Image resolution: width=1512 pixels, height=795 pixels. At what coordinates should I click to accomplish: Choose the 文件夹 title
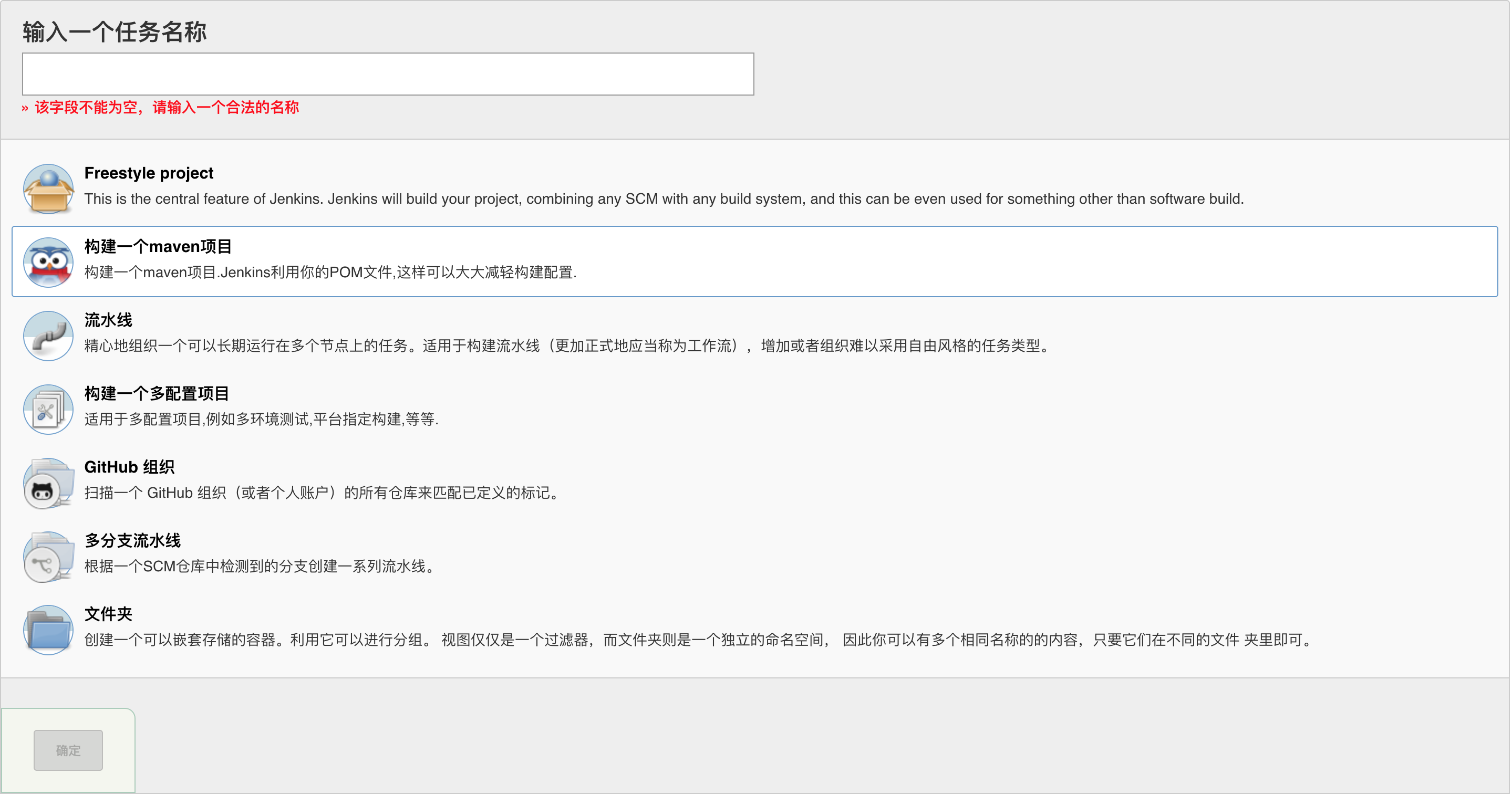pos(108,614)
